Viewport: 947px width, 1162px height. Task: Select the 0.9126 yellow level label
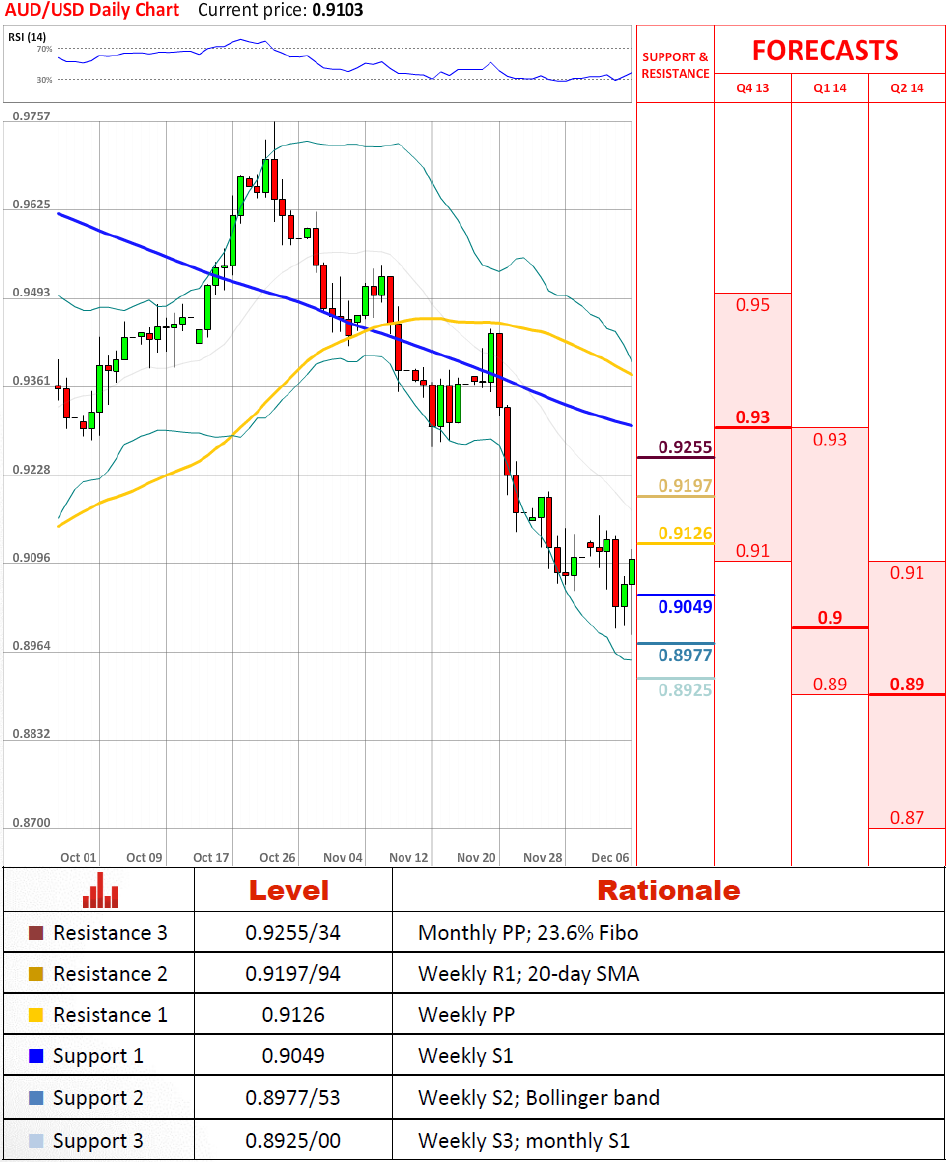(685, 533)
